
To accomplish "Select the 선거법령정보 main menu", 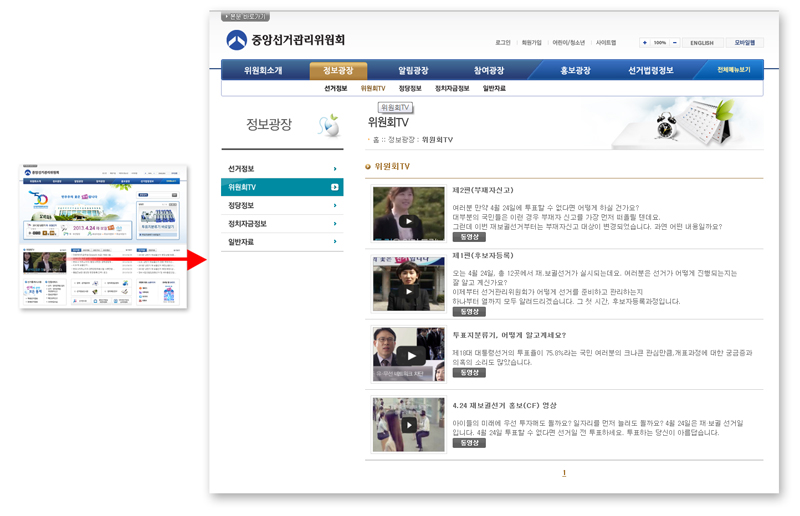I will pos(651,71).
